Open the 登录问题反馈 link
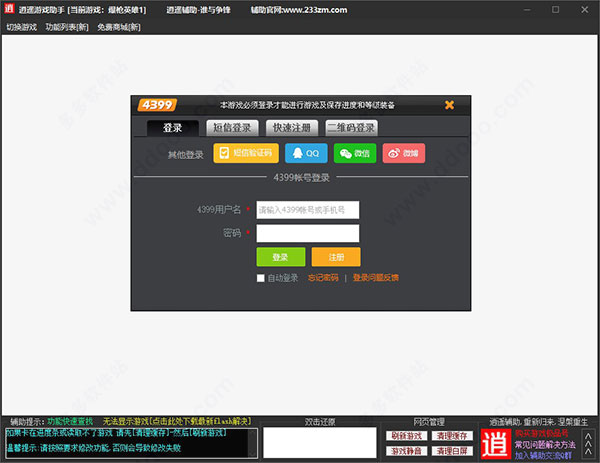600x463 pixels. [376, 278]
